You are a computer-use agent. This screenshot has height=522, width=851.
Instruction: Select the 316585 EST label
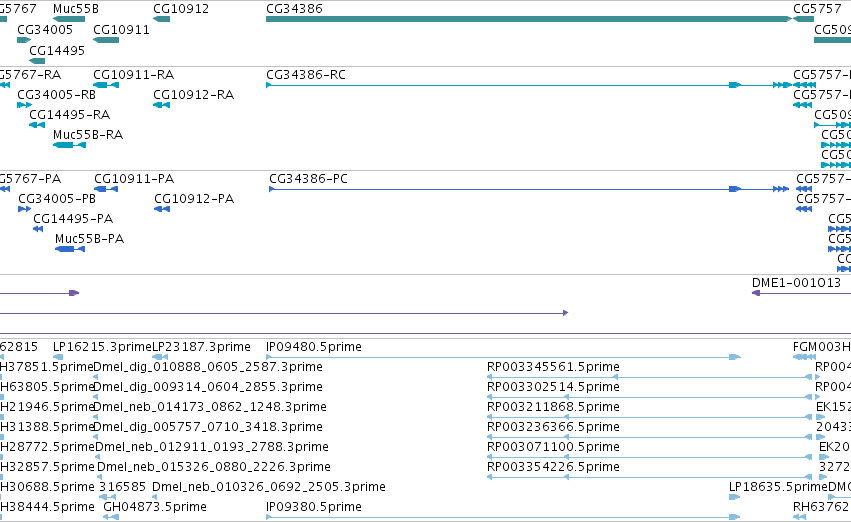122,487
